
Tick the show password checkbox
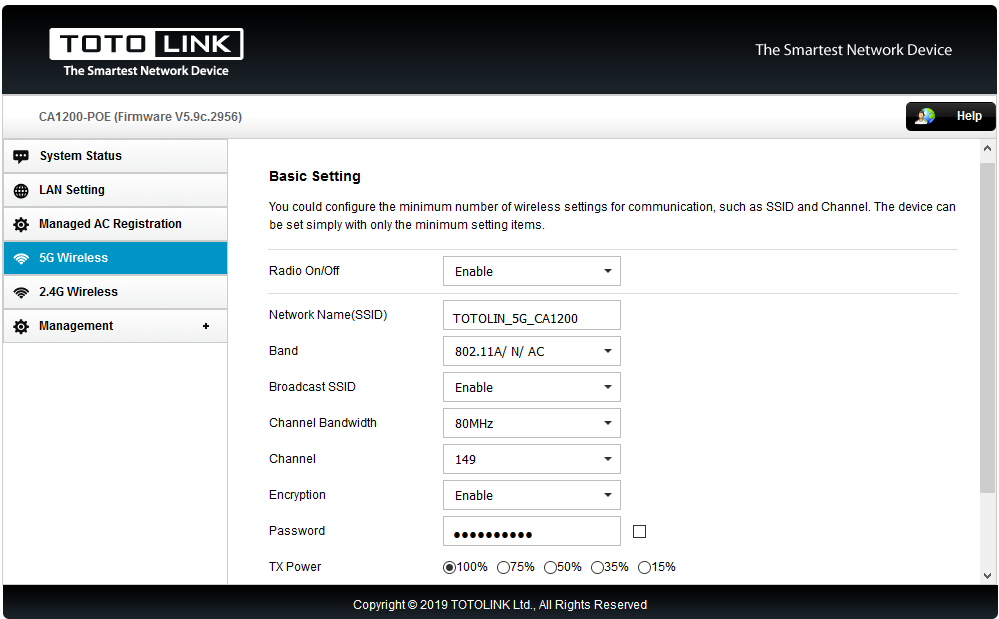click(639, 531)
